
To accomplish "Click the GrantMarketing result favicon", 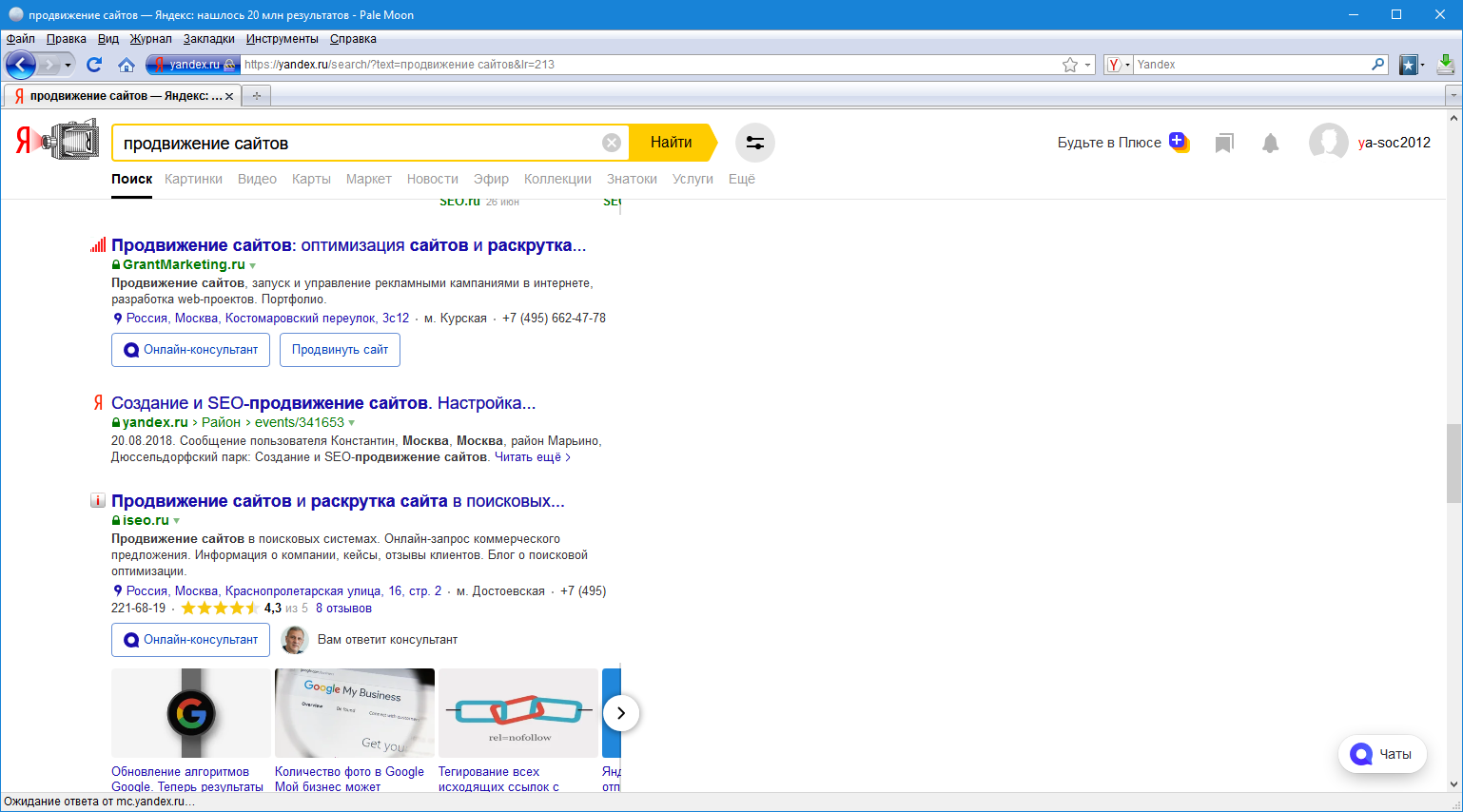I will click(x=98, y=245).
